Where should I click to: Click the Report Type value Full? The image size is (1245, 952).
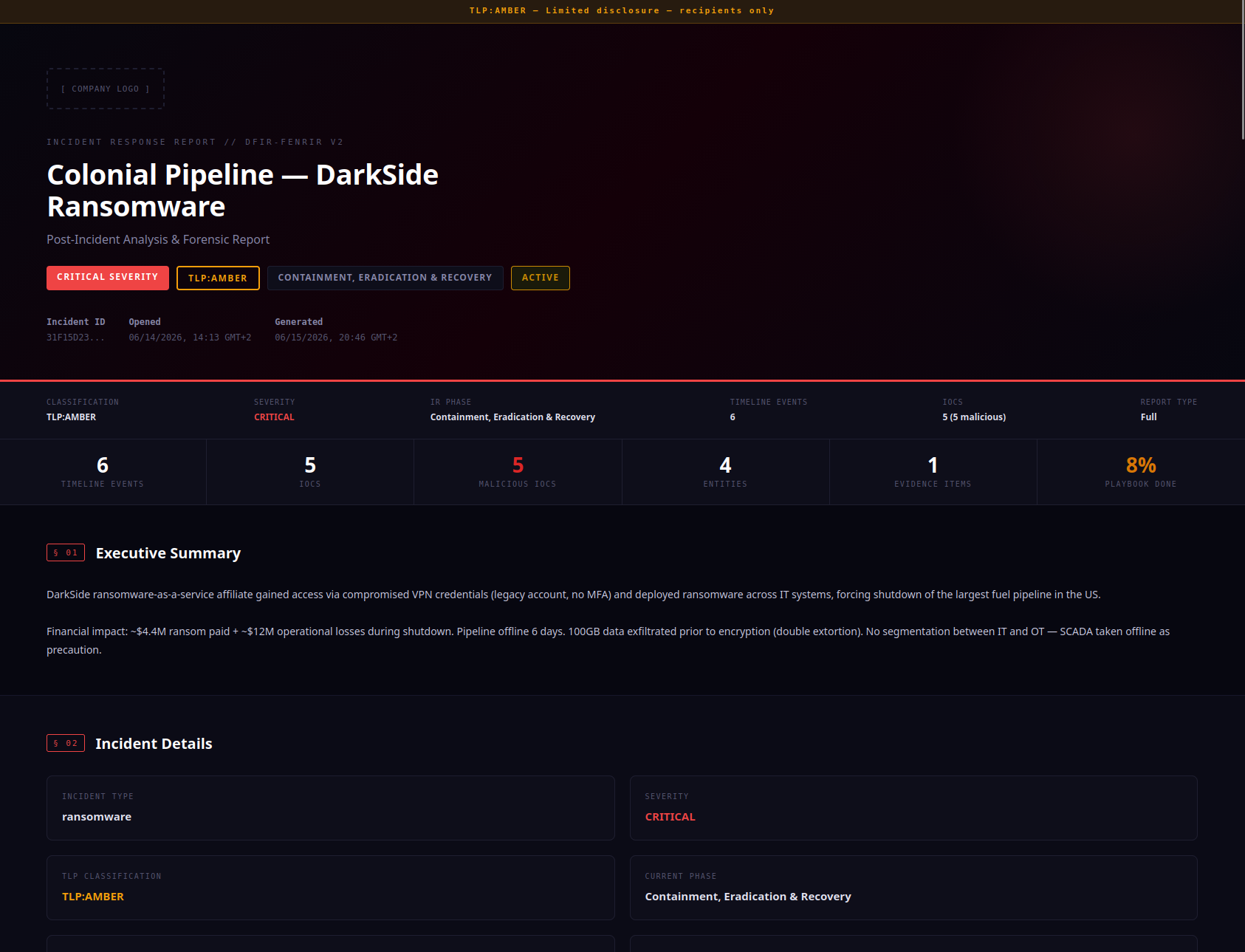[x=1148, y=417]
